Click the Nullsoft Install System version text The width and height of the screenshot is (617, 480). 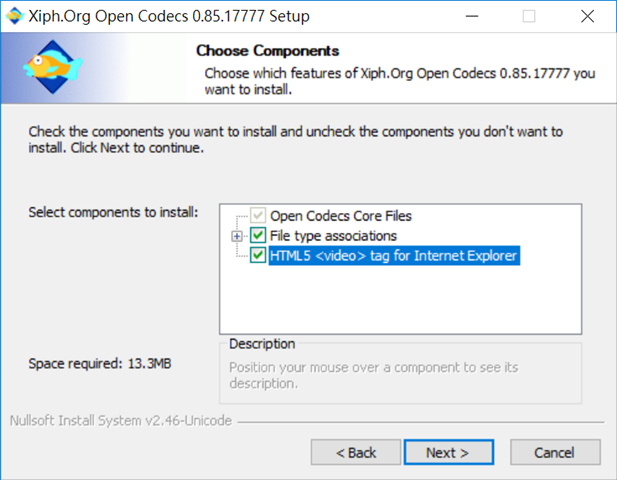coord(121,421)
